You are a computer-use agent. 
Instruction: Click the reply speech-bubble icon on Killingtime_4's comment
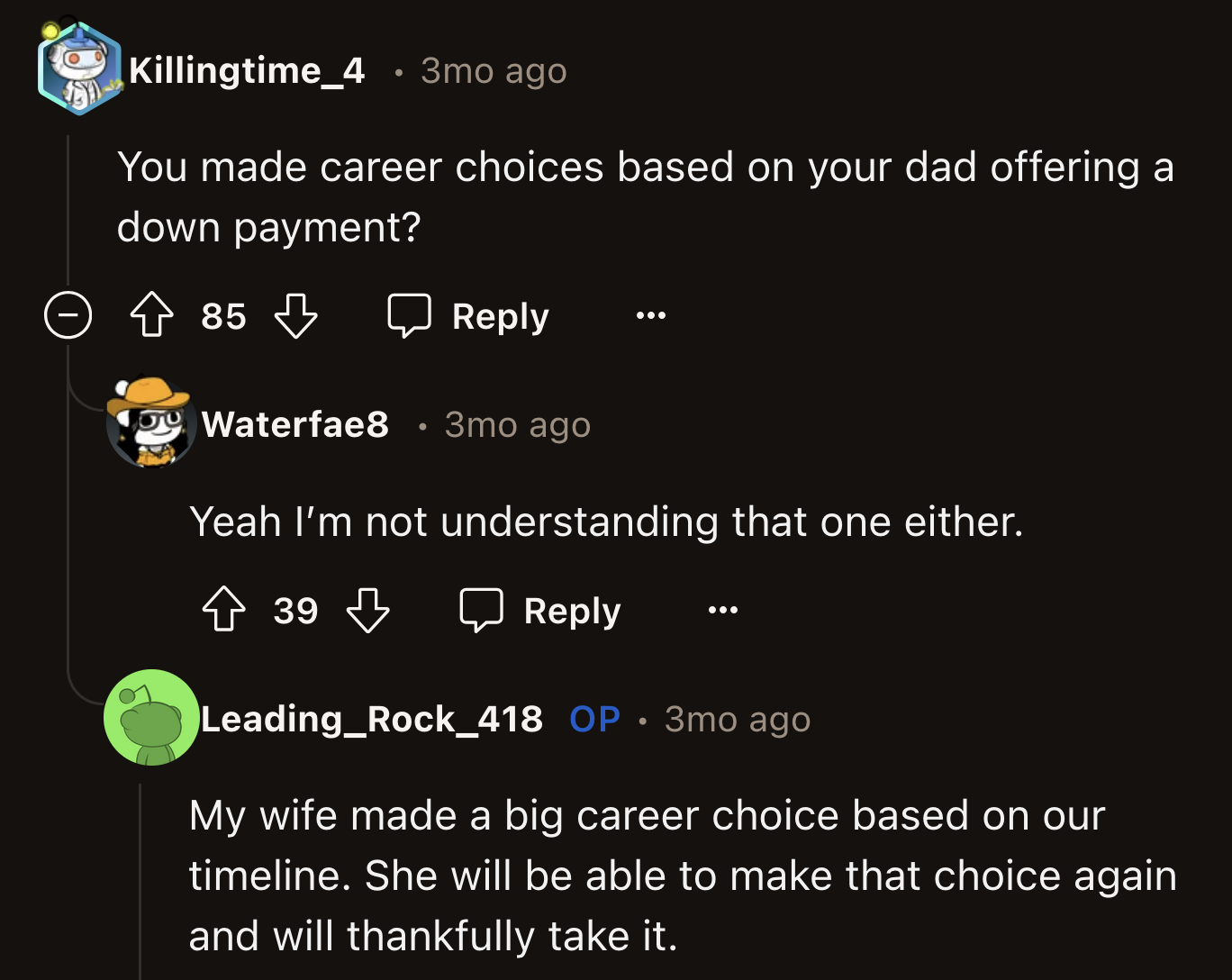click(411, 316)
